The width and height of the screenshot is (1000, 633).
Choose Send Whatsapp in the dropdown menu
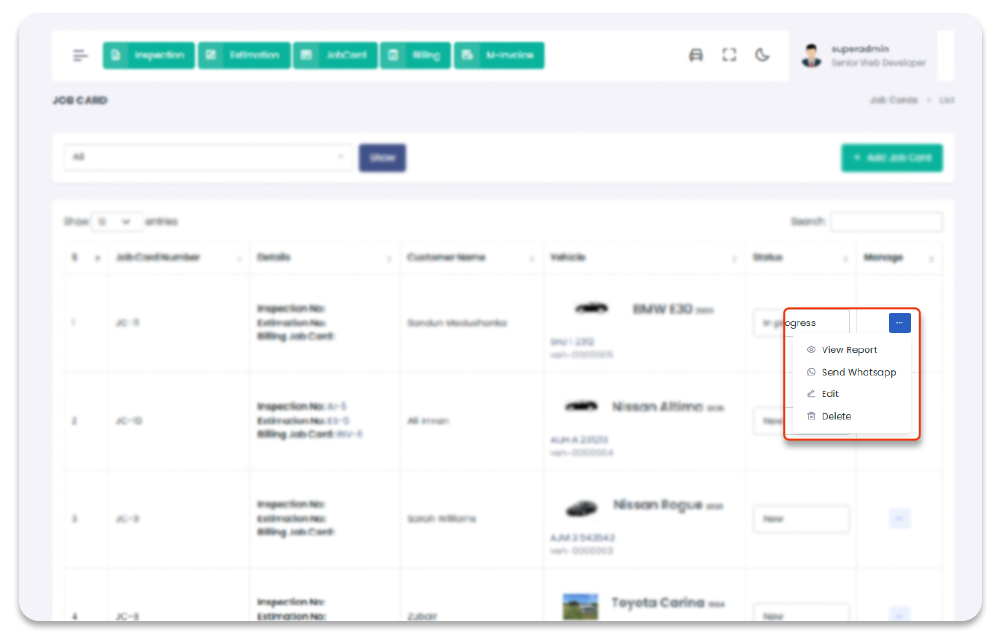coord(858,372)
